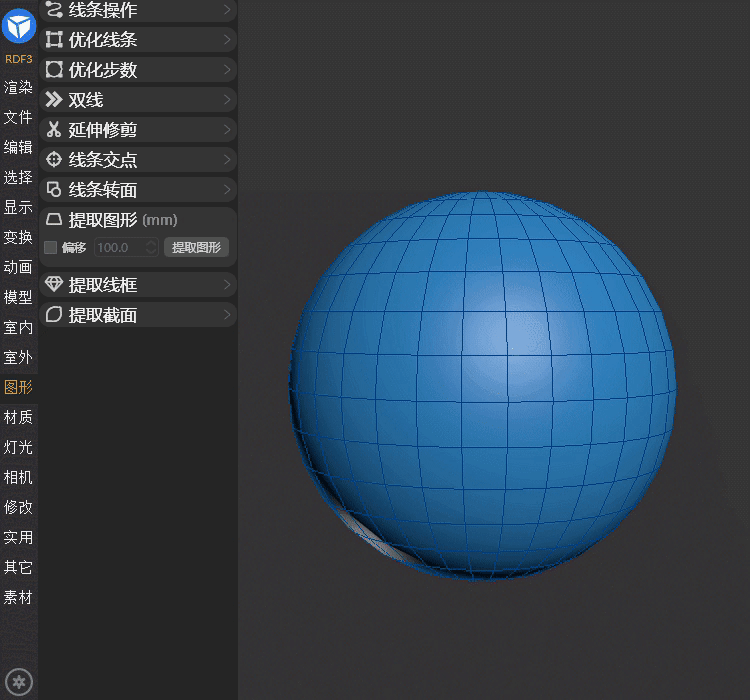Click the 线条操作 curve icon
750x700 pixels.
click(x=54, y=10)
